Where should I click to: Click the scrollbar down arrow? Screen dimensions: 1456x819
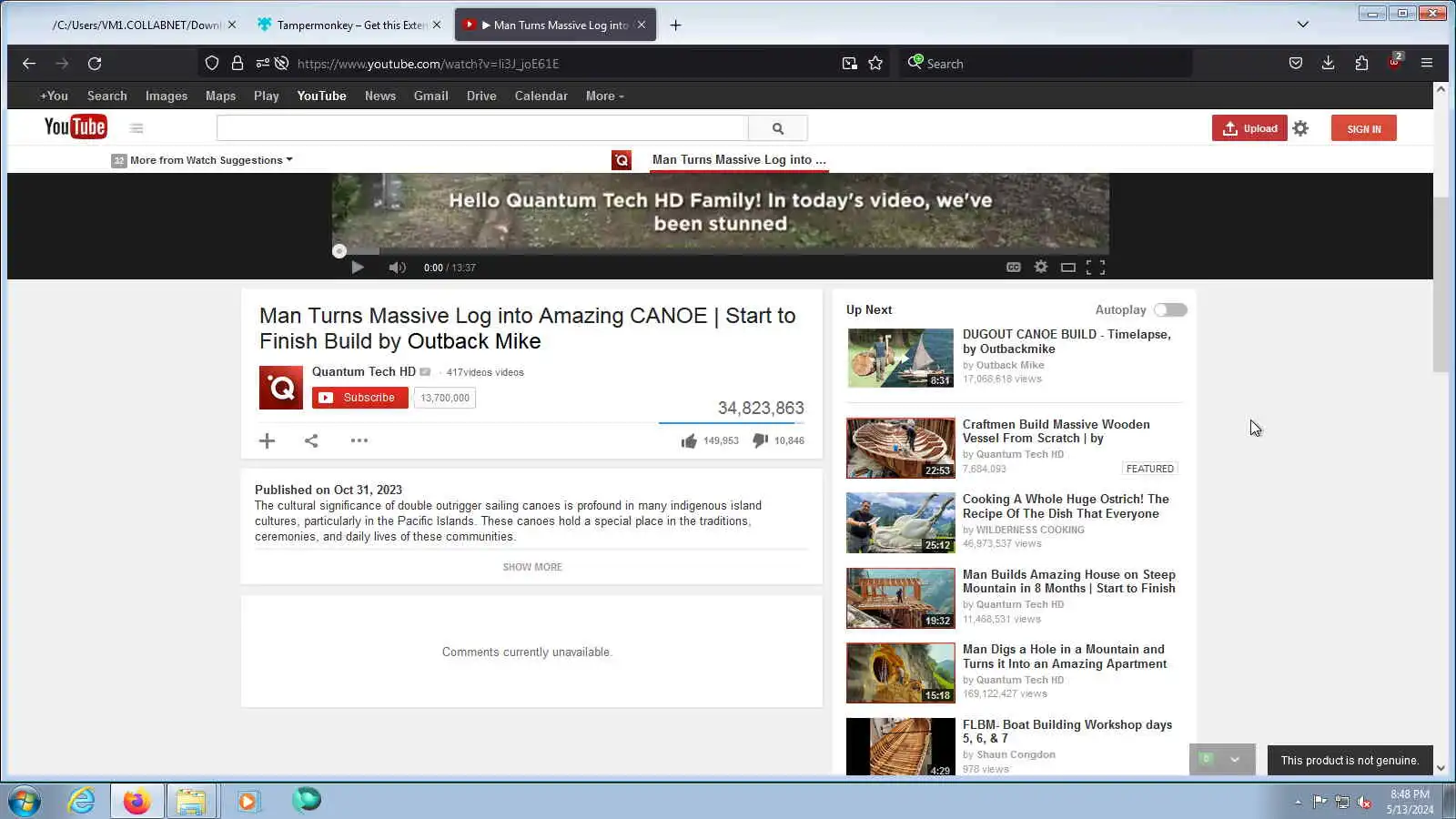click(x=1441, y=769)
